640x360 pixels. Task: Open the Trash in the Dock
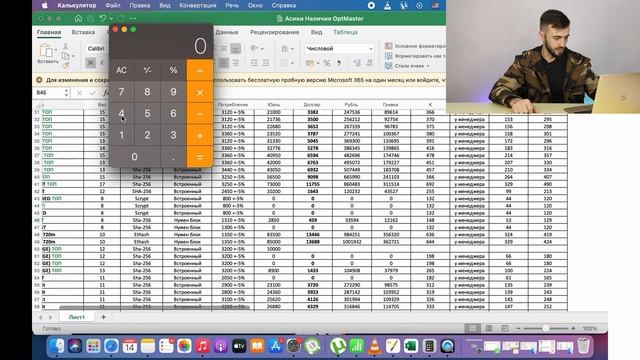[584, 346]
